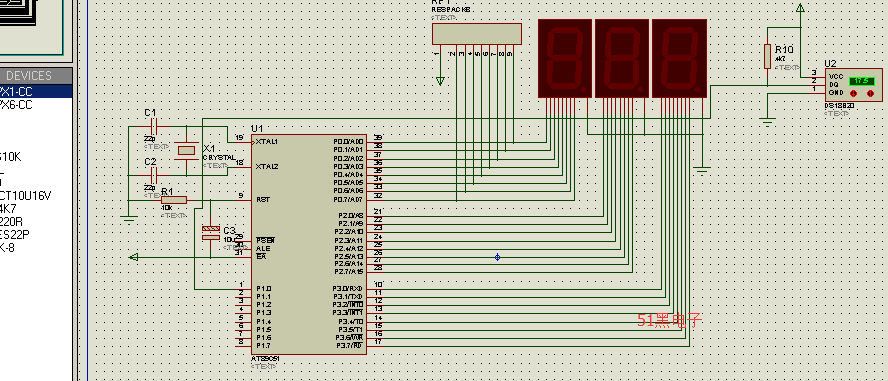Select the third seven-segment display
Image resolution: width=888 pixels, height=381 pixels.
click(x=680, y=58)
